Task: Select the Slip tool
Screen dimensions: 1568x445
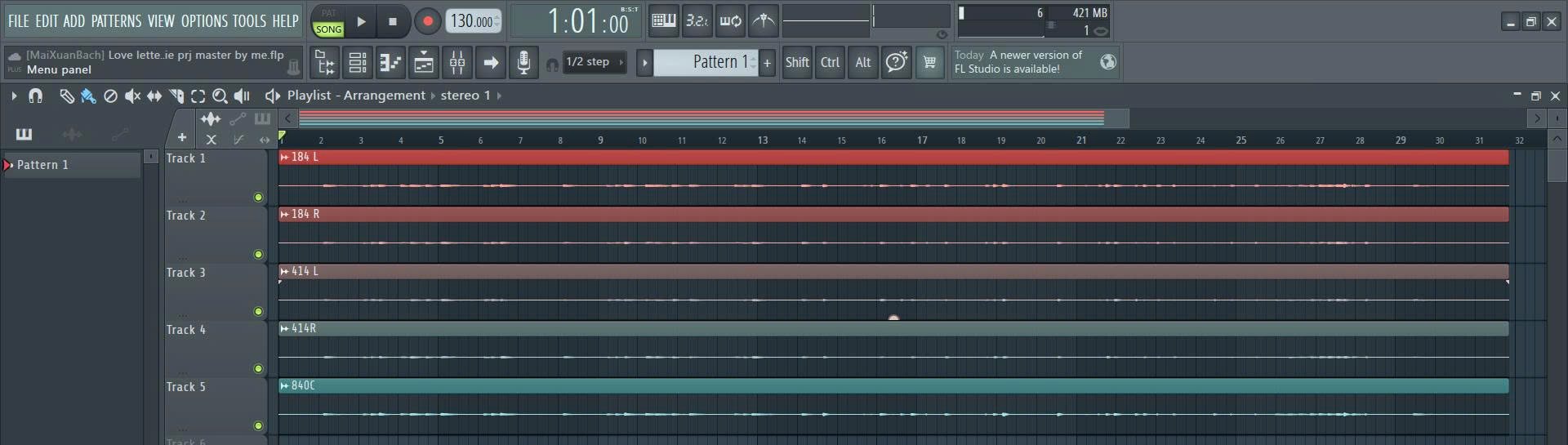Action: point(154,96)
